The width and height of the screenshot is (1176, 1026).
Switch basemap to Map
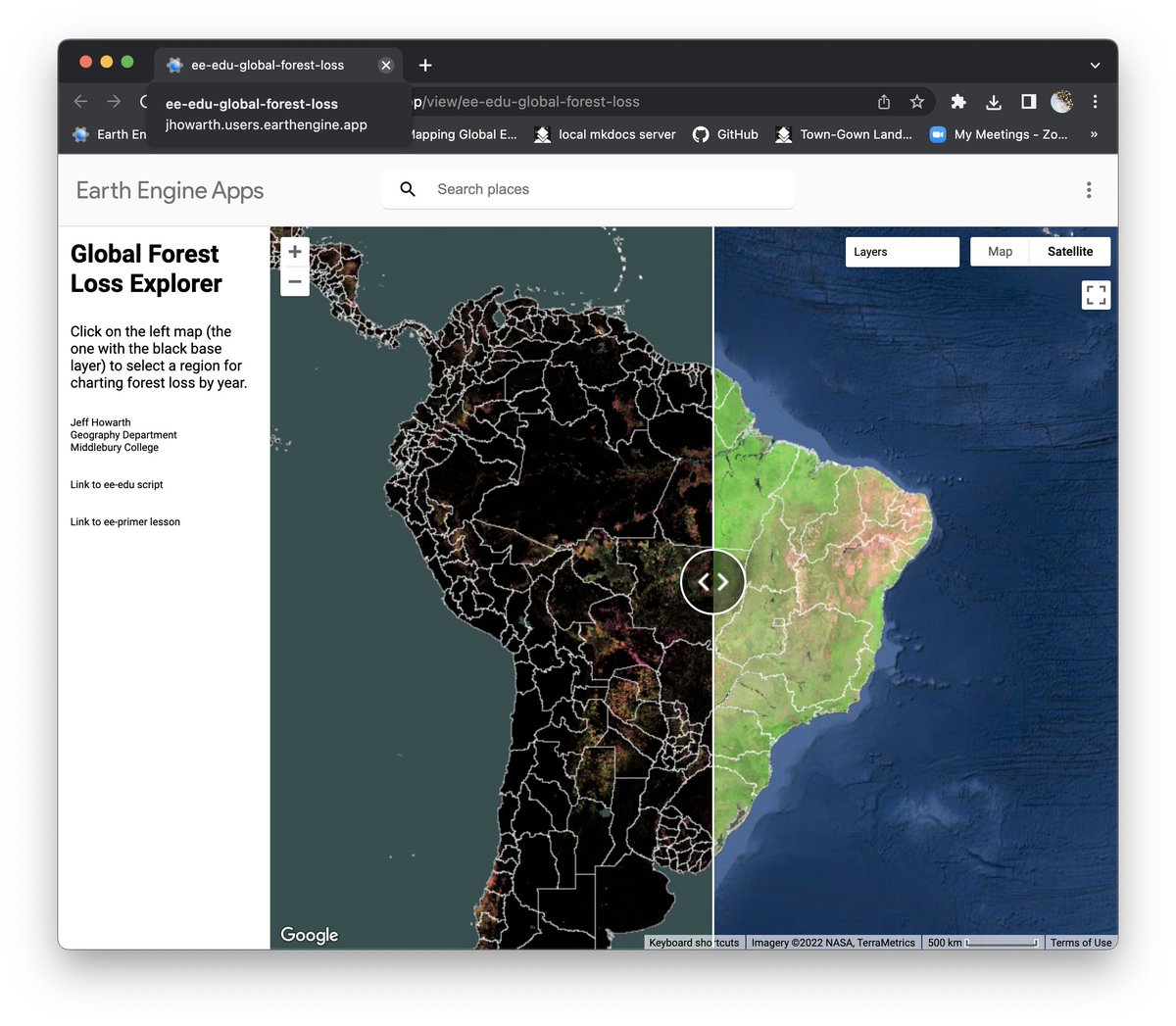[1000, 252]
